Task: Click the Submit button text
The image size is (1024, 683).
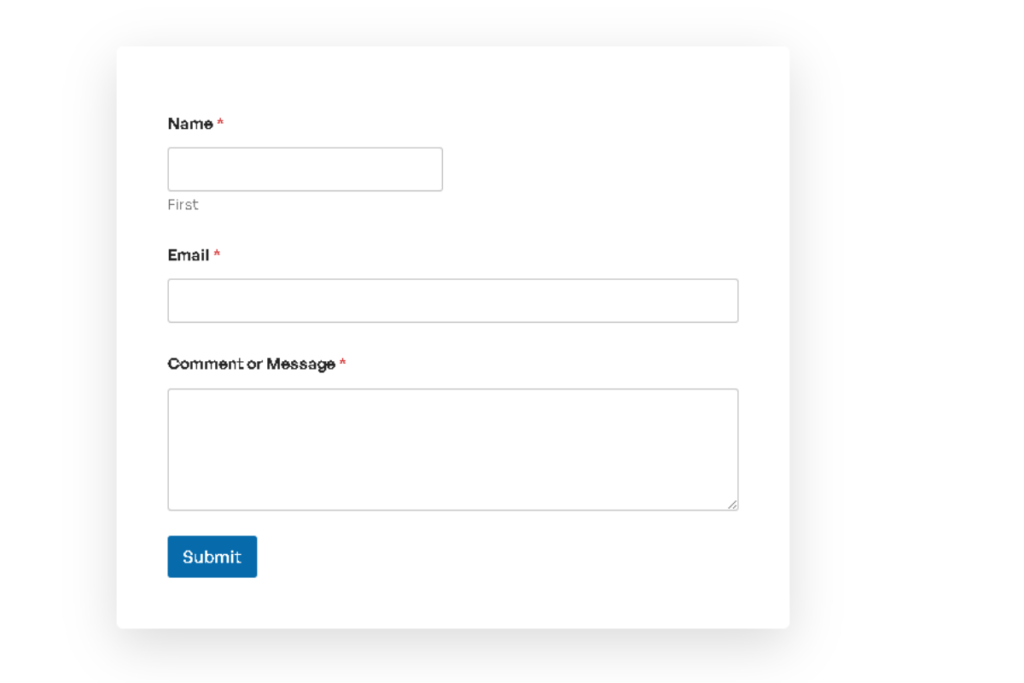Action: 211,556
